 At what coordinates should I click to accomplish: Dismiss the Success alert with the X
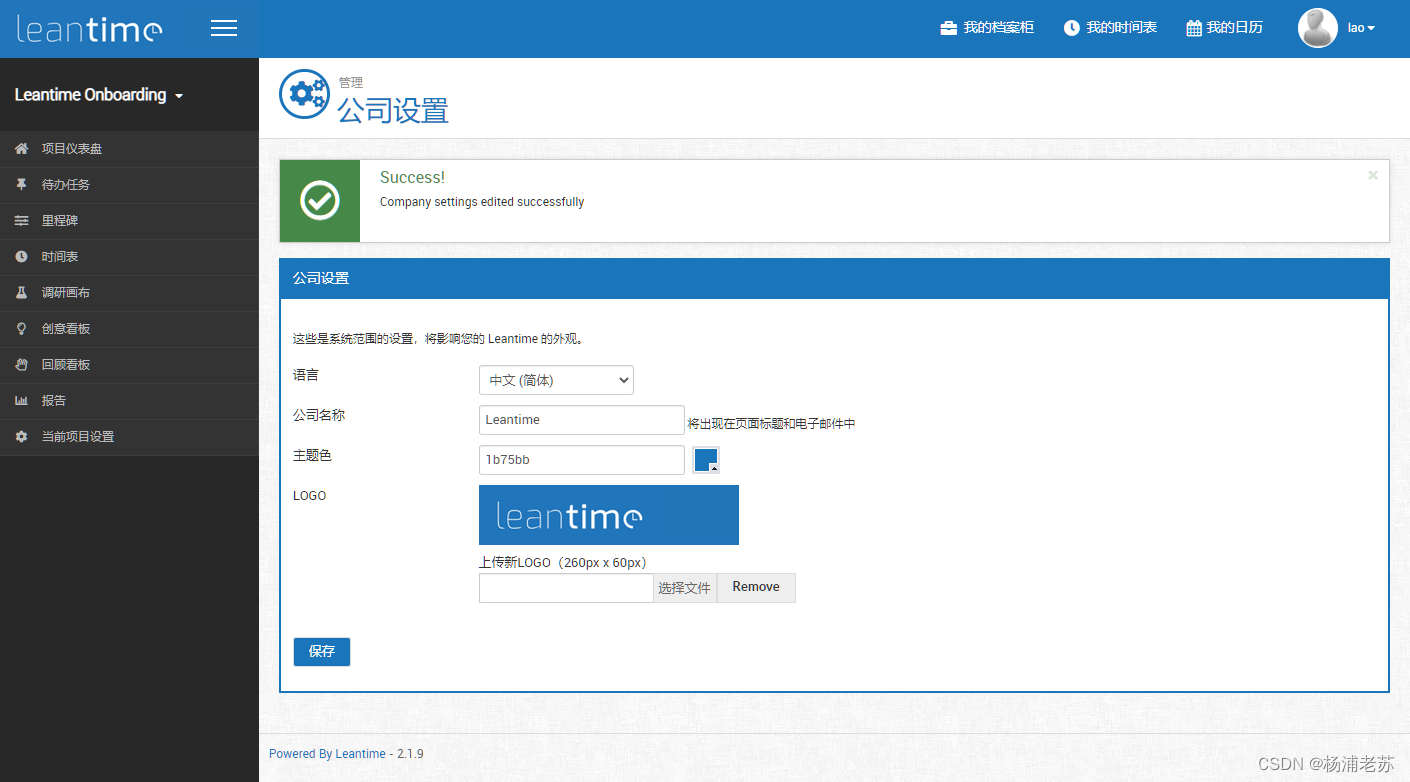tap(1372, 175)
